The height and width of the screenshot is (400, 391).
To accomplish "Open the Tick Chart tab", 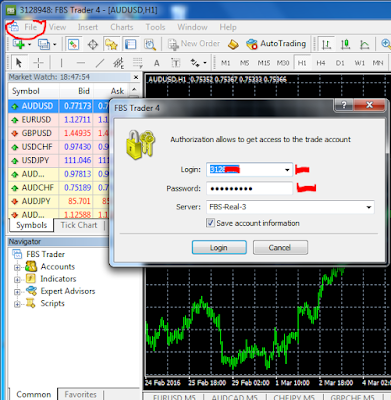I will click(x=79, y=225).
